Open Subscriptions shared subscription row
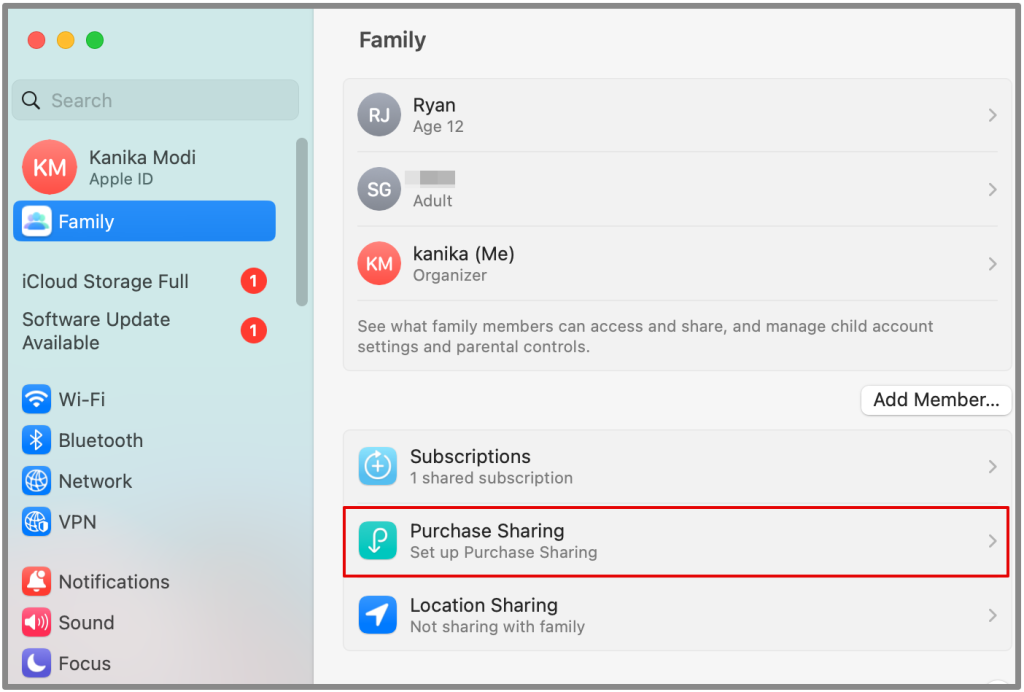Screen dimensions: 1024x692 (x=677, y=467)
